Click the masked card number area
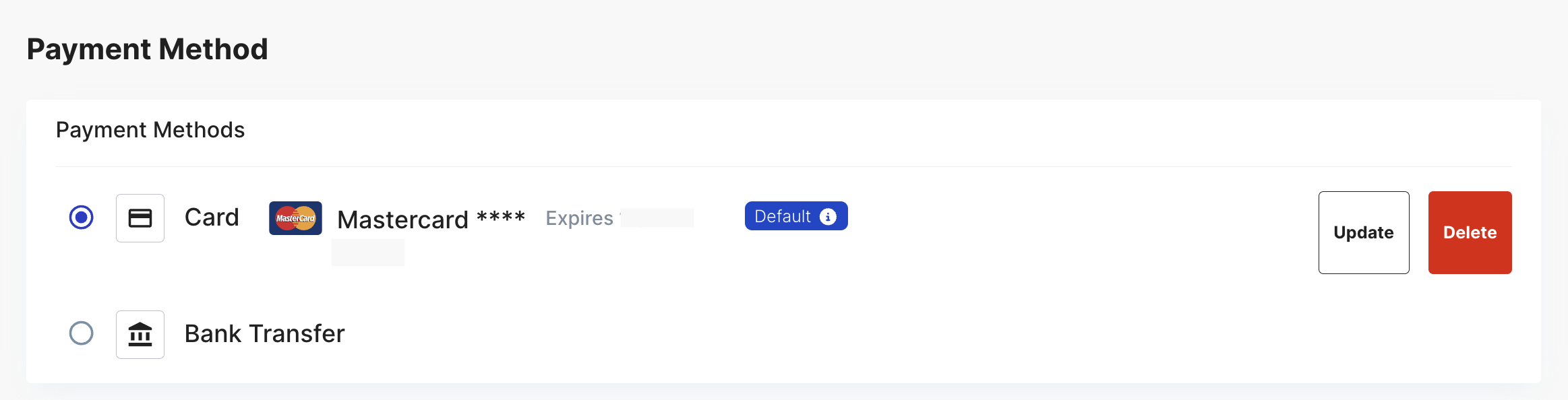This screenshot has height=400, width=1568. pos(368,252)
